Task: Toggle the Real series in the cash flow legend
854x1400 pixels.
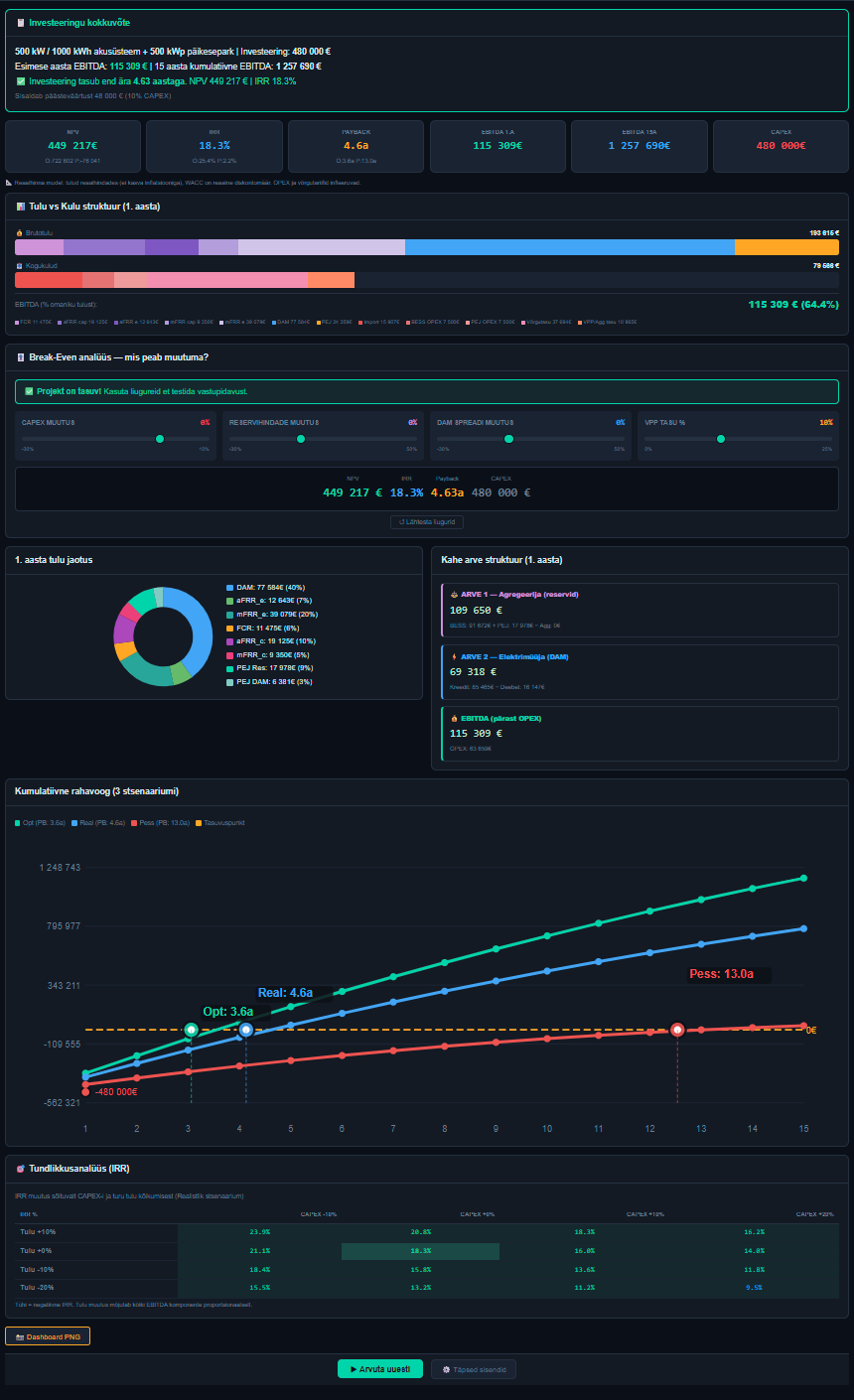Action: (98, 823)
